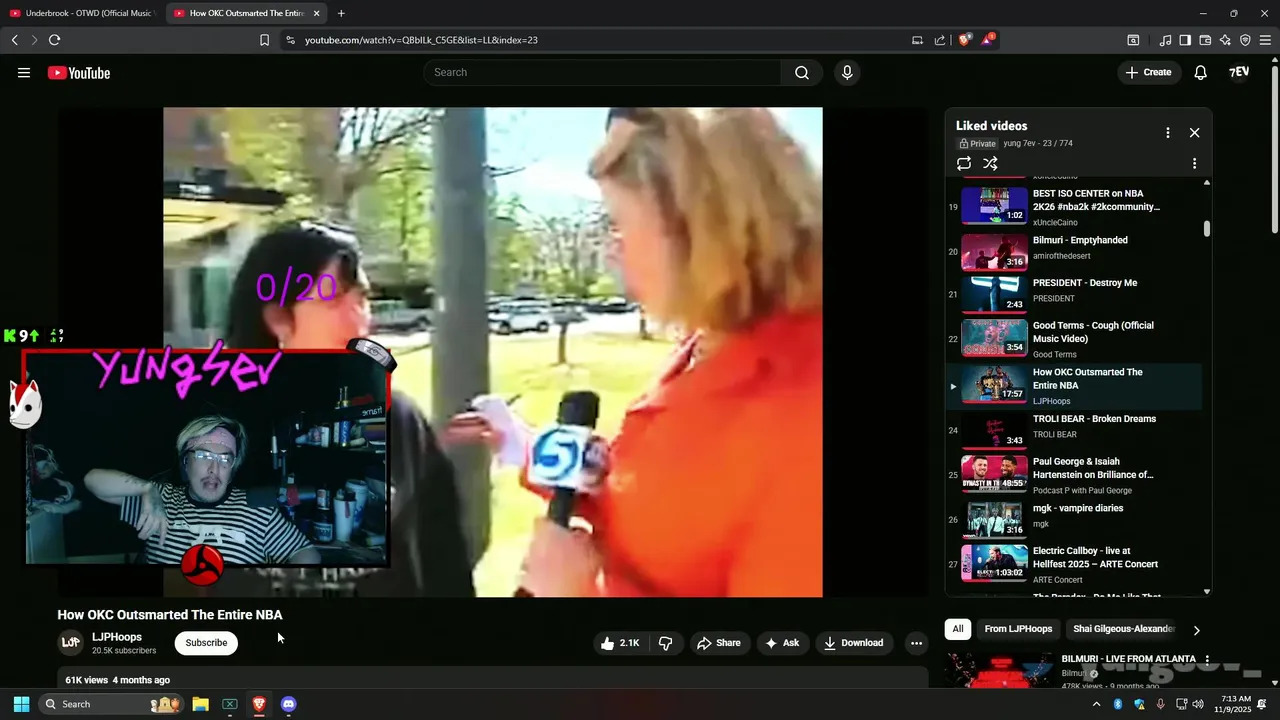
Task: Click the Share button under the video
Action: pos(719,643)
